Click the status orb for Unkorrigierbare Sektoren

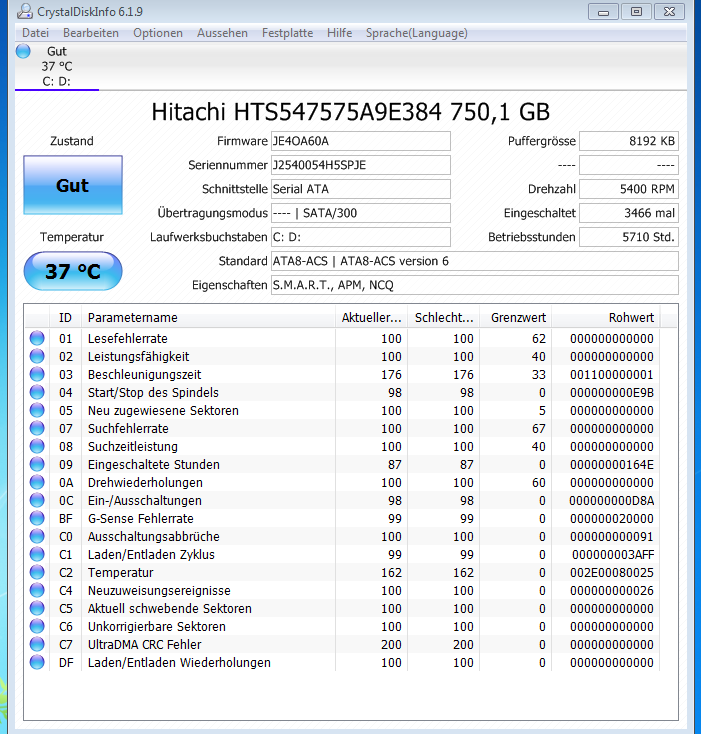pyautogui.click(x=37, y=626)
